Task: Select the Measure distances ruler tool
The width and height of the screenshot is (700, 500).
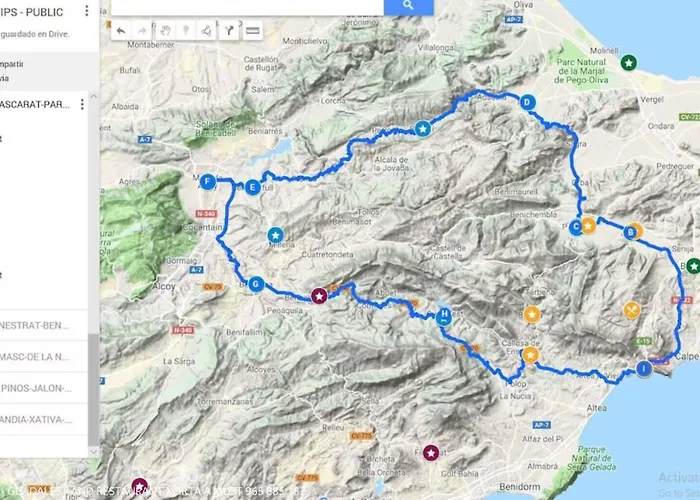Action: pos(253,31)
